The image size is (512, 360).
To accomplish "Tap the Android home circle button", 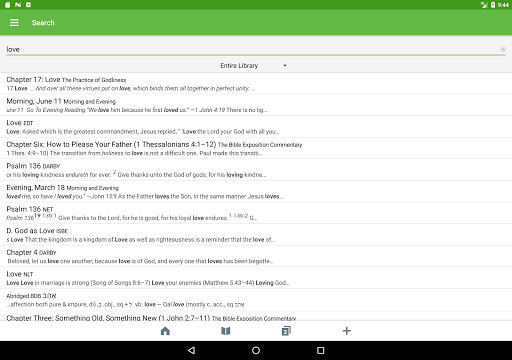I will pos(256,350).
